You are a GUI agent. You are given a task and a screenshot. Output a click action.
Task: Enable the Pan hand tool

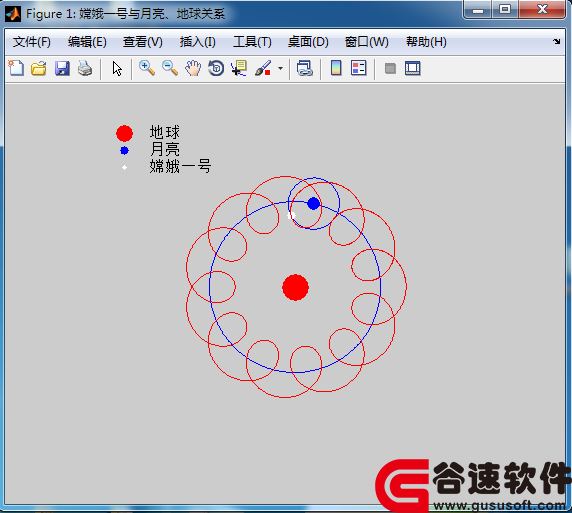pyautogui.click(x=193, y=68)
